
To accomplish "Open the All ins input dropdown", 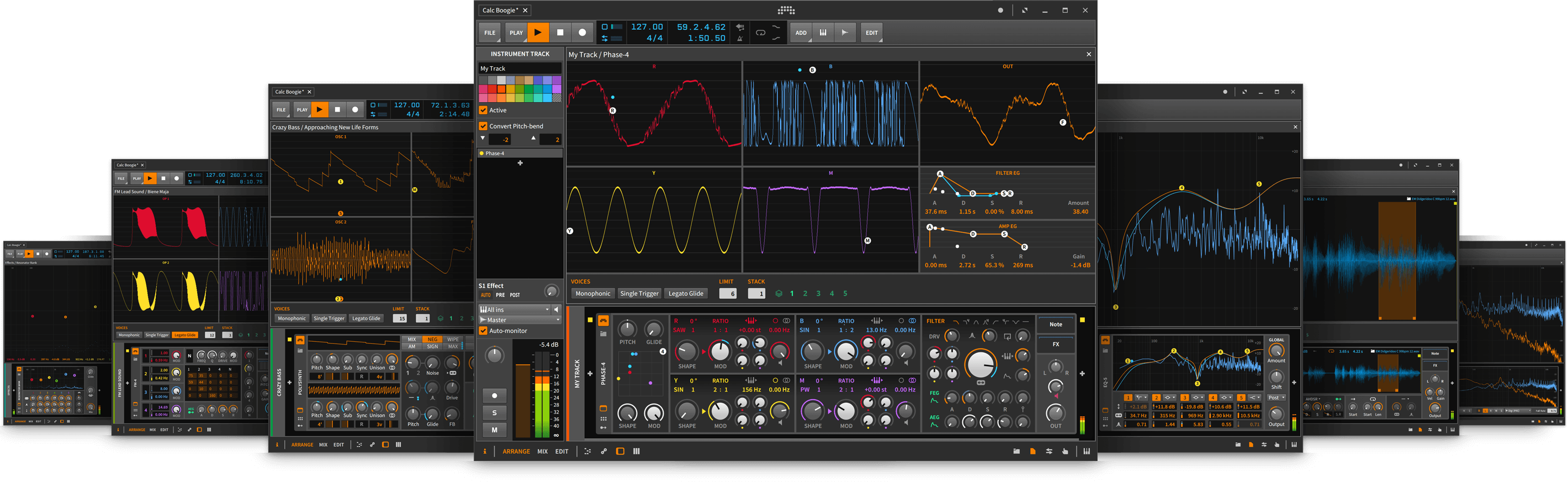I will pyautogui.click(x=515, y=310).
